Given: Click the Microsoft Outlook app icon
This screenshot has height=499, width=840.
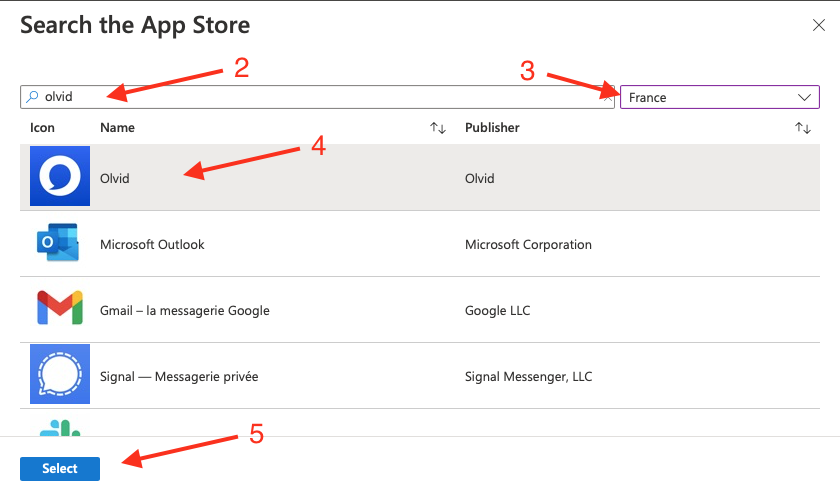Looking at the screenshot, I should 58,243.
